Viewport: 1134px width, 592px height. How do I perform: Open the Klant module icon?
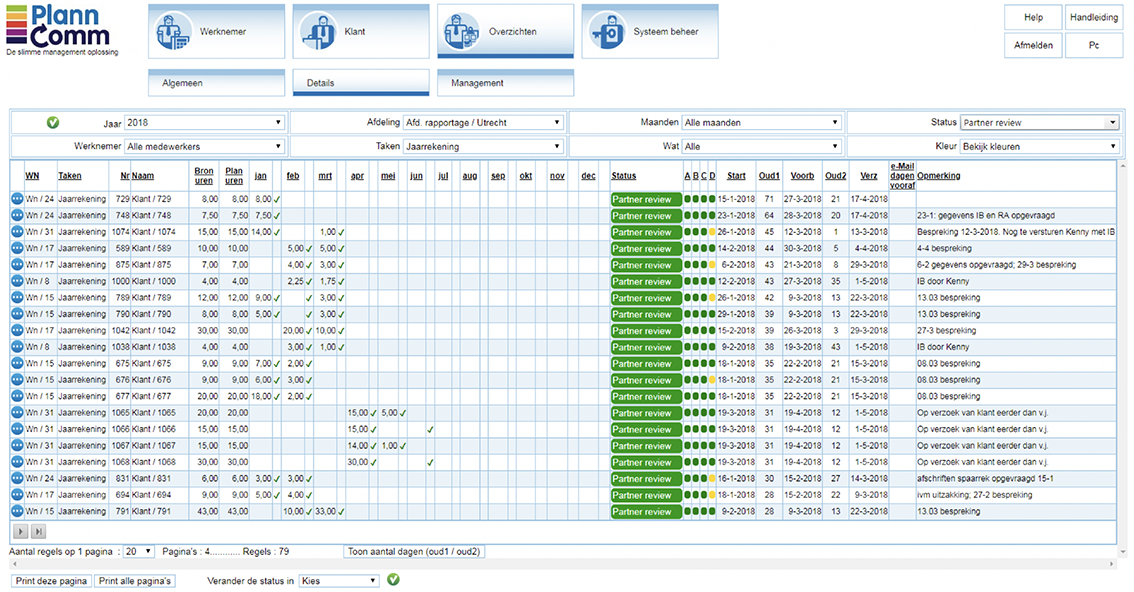coord(319,32)
